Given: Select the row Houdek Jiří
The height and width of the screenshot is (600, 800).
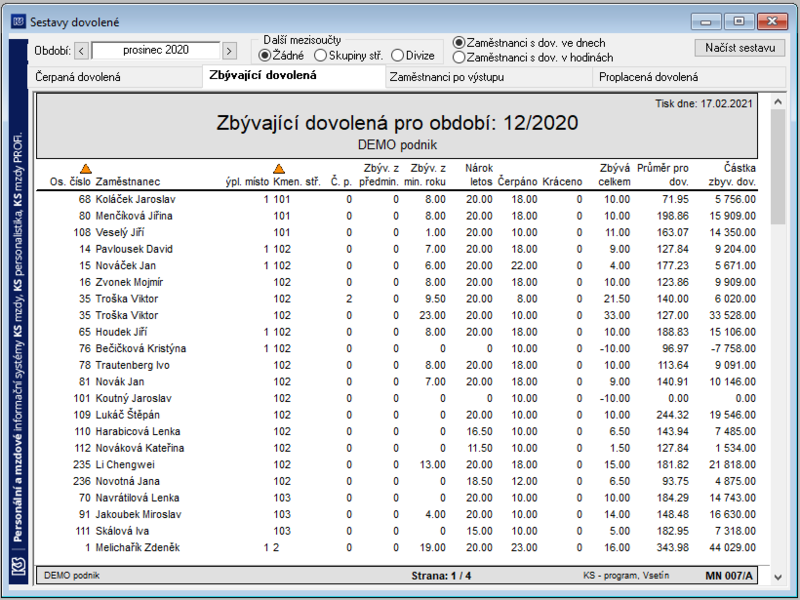Looking at the screenshot, I should coord(397,332).
